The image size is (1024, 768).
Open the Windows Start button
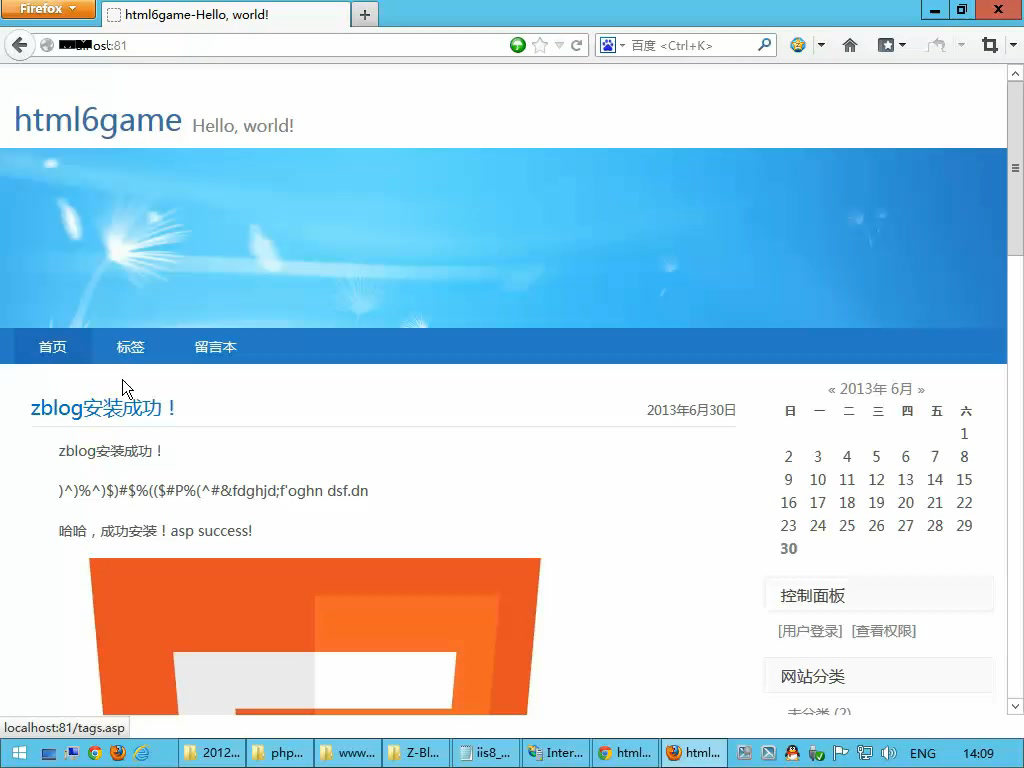[x=19, y=753]
